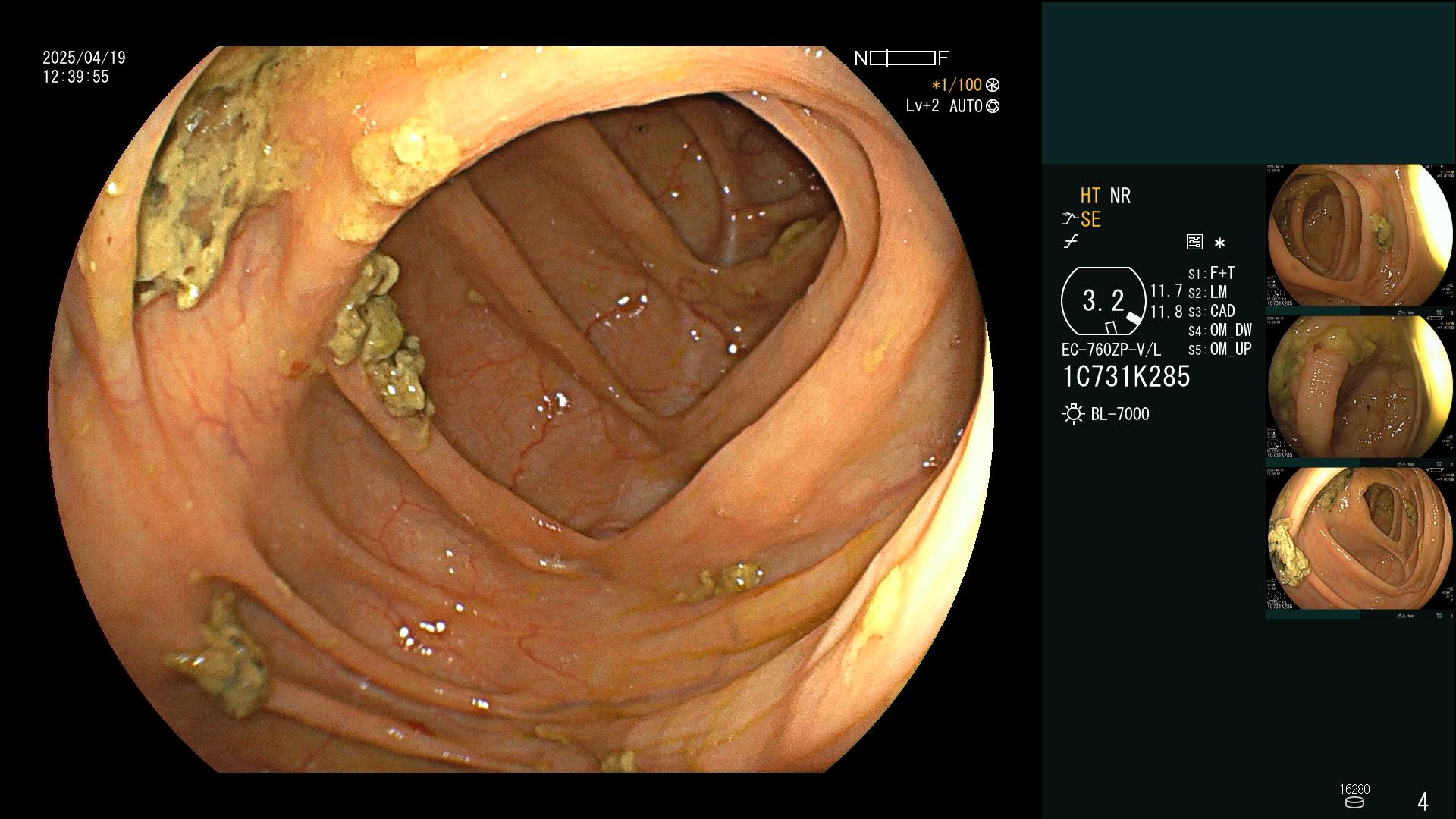Image resolution: width=1456 pixels, height=819 pixels.
Task: Click the S5: OM_UP switch assignment
Action: 1219,350
